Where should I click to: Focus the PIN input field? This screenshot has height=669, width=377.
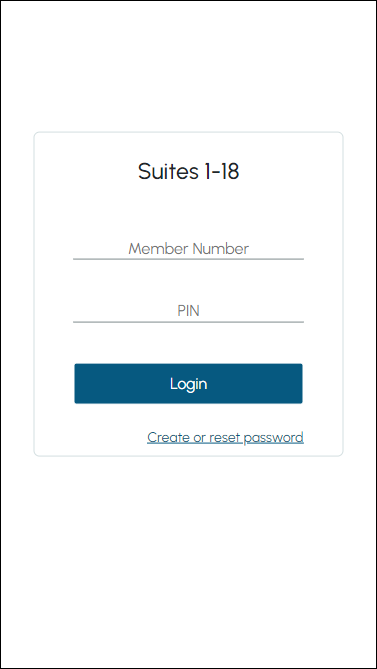tap(188, 311)
